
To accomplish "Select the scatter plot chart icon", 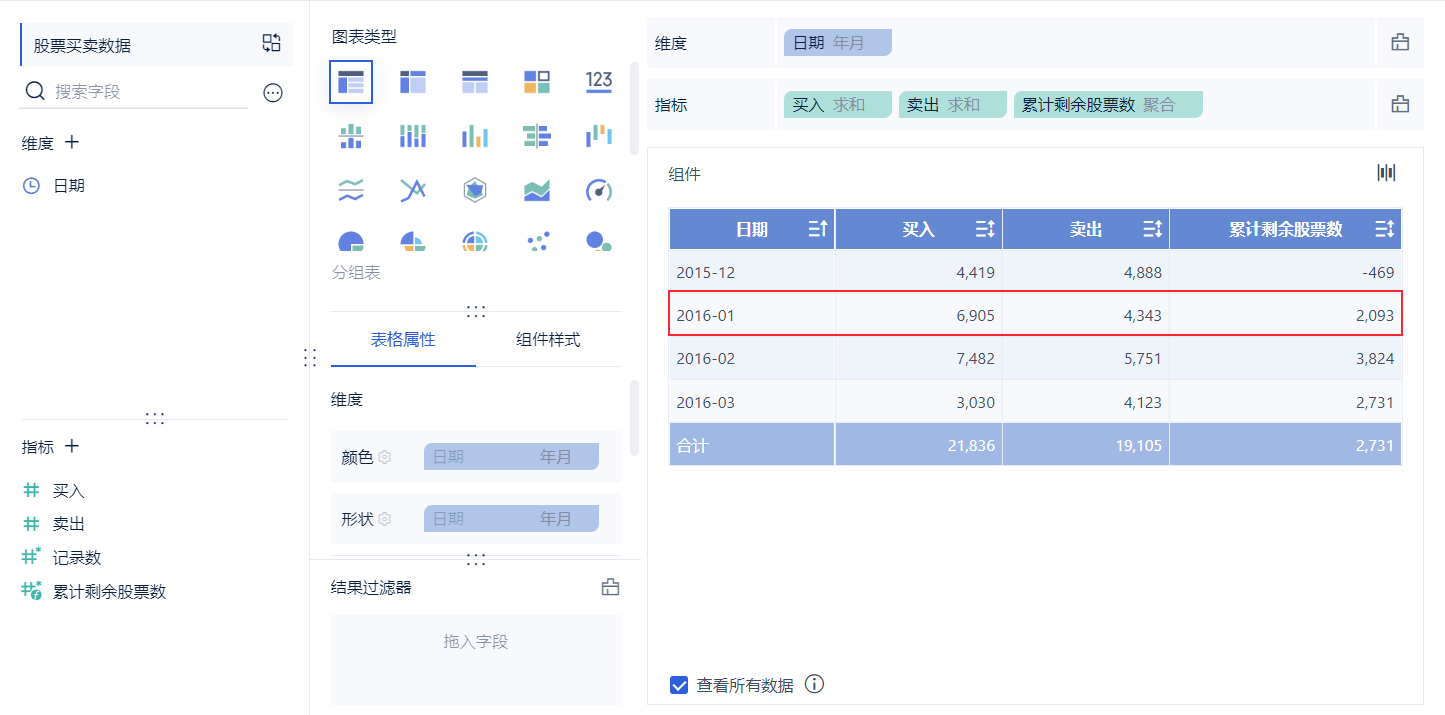I will (x=537, y=241).
